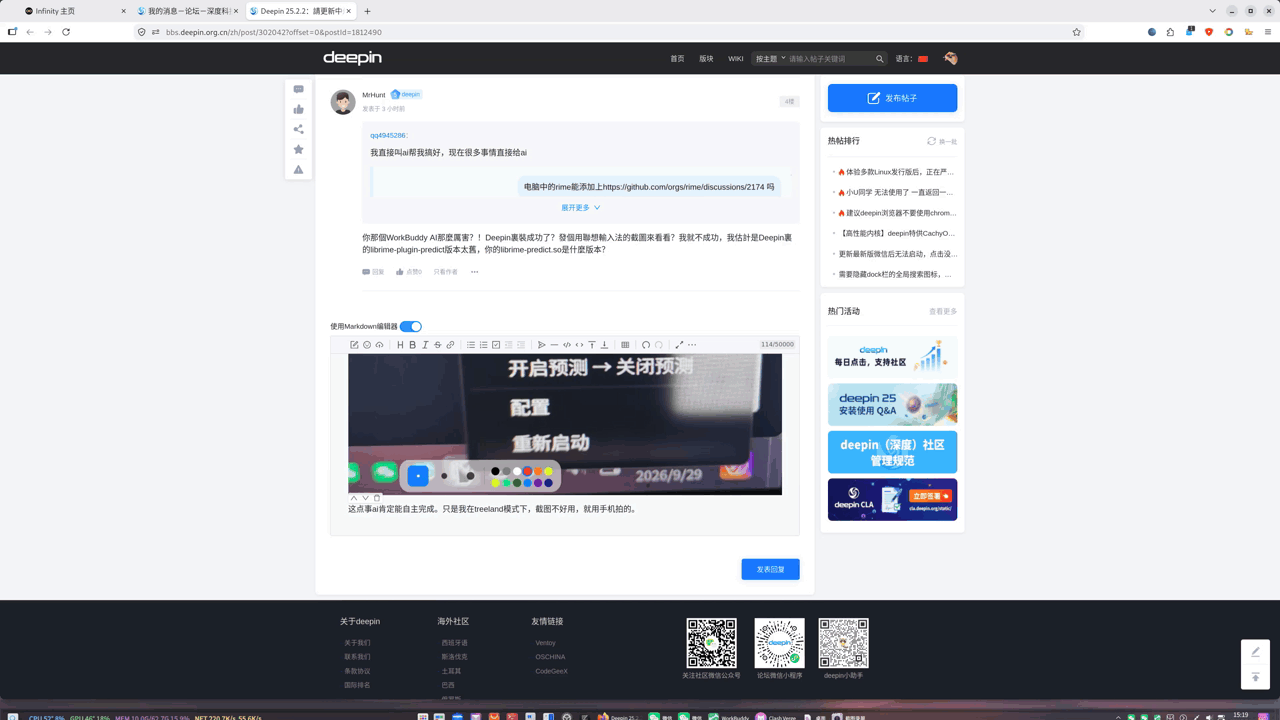Screen dimensions: 1280x720
Task: Expand the quoted reply with 展开更多
Action: (x=581, y=208)
